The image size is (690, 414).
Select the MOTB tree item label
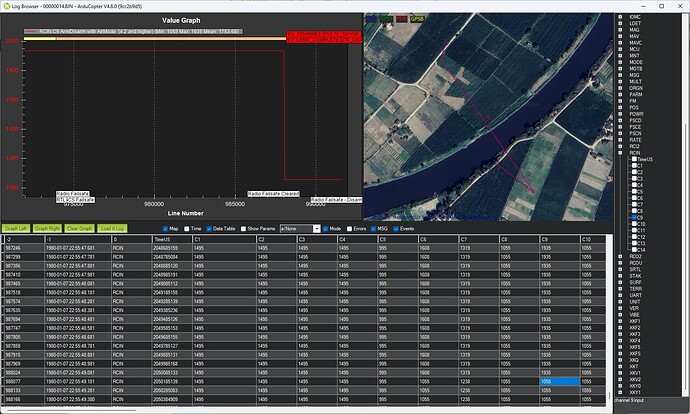635,69
